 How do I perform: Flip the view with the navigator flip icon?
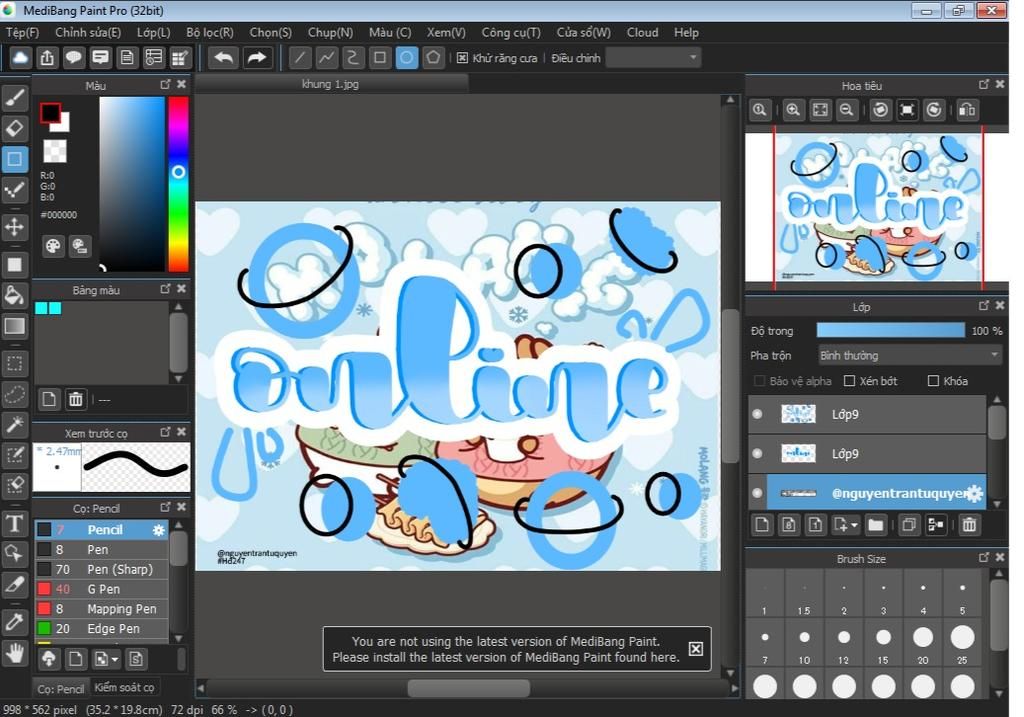point(967,110)
